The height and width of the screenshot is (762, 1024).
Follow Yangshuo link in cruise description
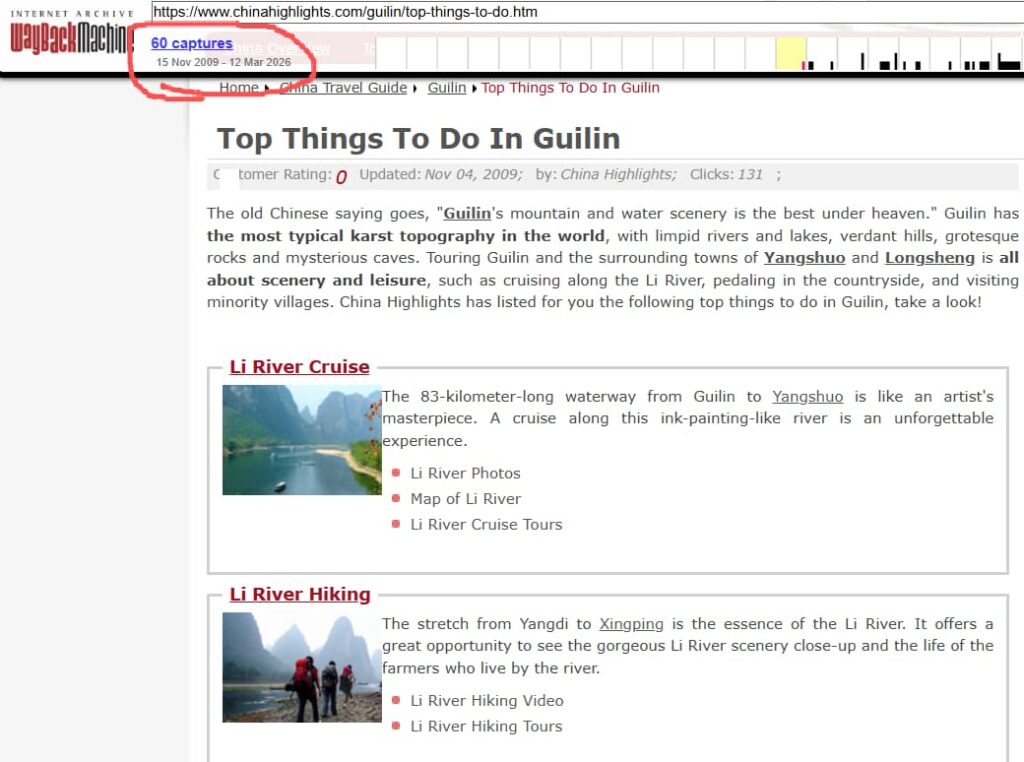pyautogui.click(x=807, y=397)
